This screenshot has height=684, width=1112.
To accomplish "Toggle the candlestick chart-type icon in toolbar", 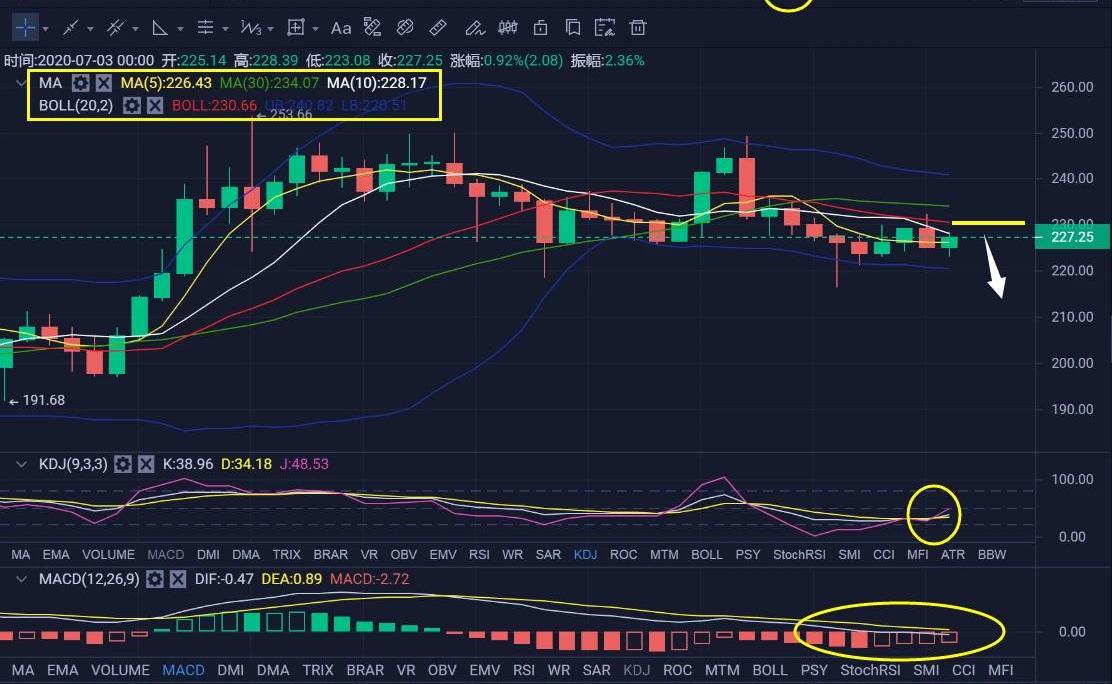I will (x=507, y=28).
